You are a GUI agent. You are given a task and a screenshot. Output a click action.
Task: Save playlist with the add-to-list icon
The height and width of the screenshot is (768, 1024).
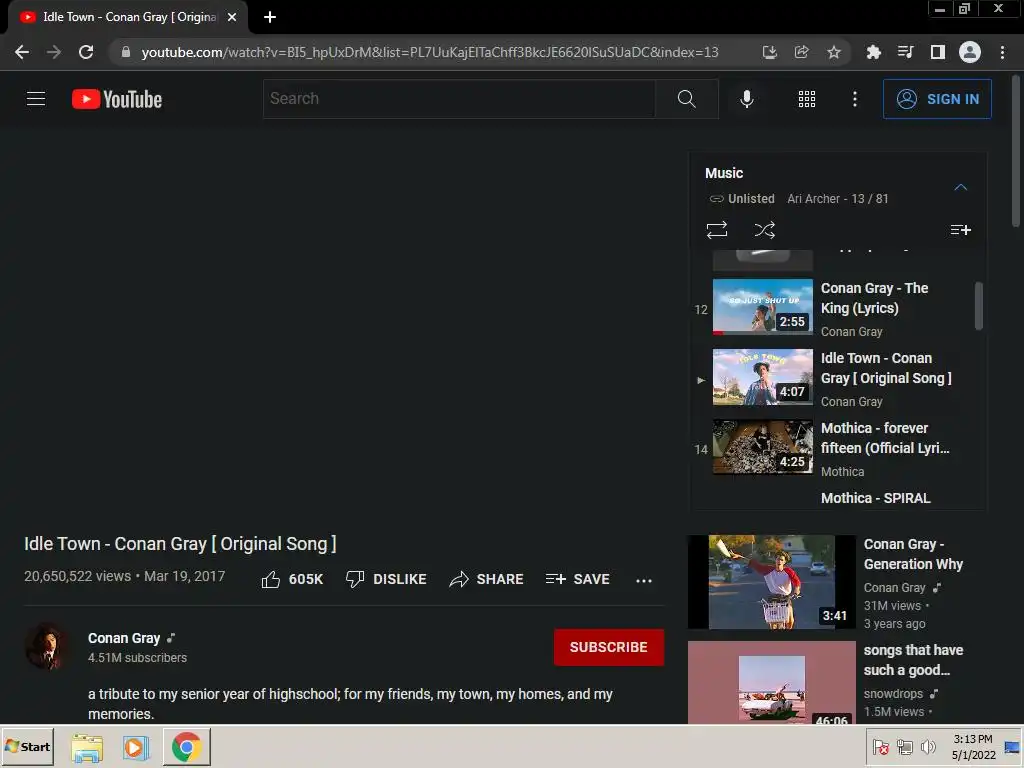click(x=960, y=230)
